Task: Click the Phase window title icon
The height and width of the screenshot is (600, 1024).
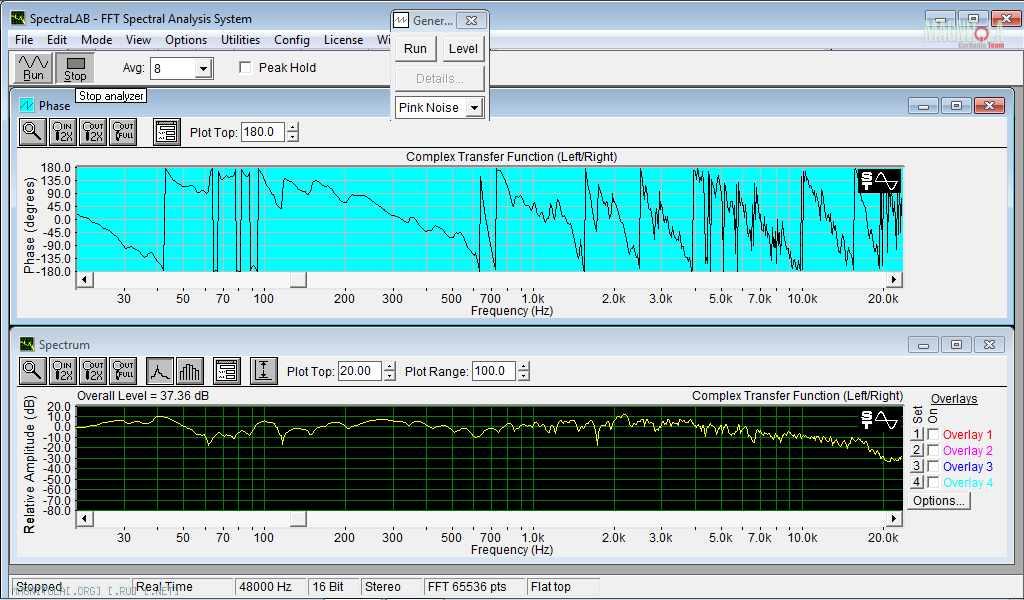Action: (x=27, y=105)
